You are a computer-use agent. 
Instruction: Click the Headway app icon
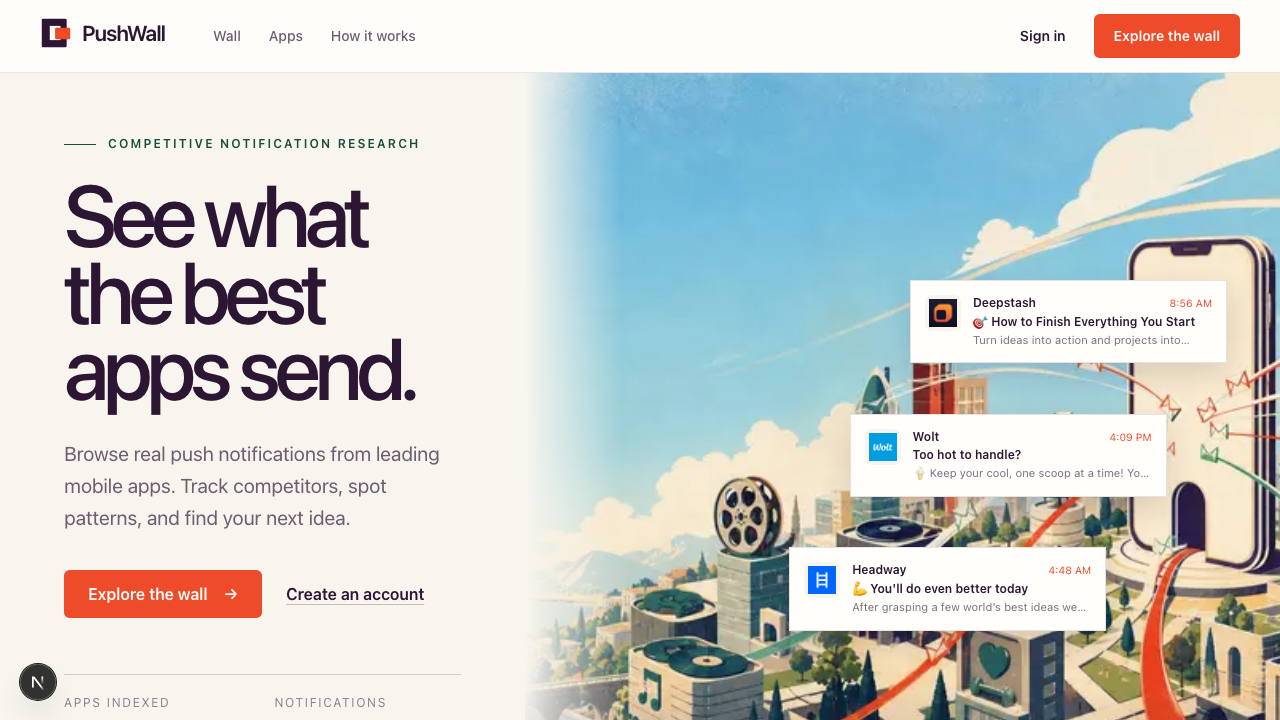coord(822,580)
